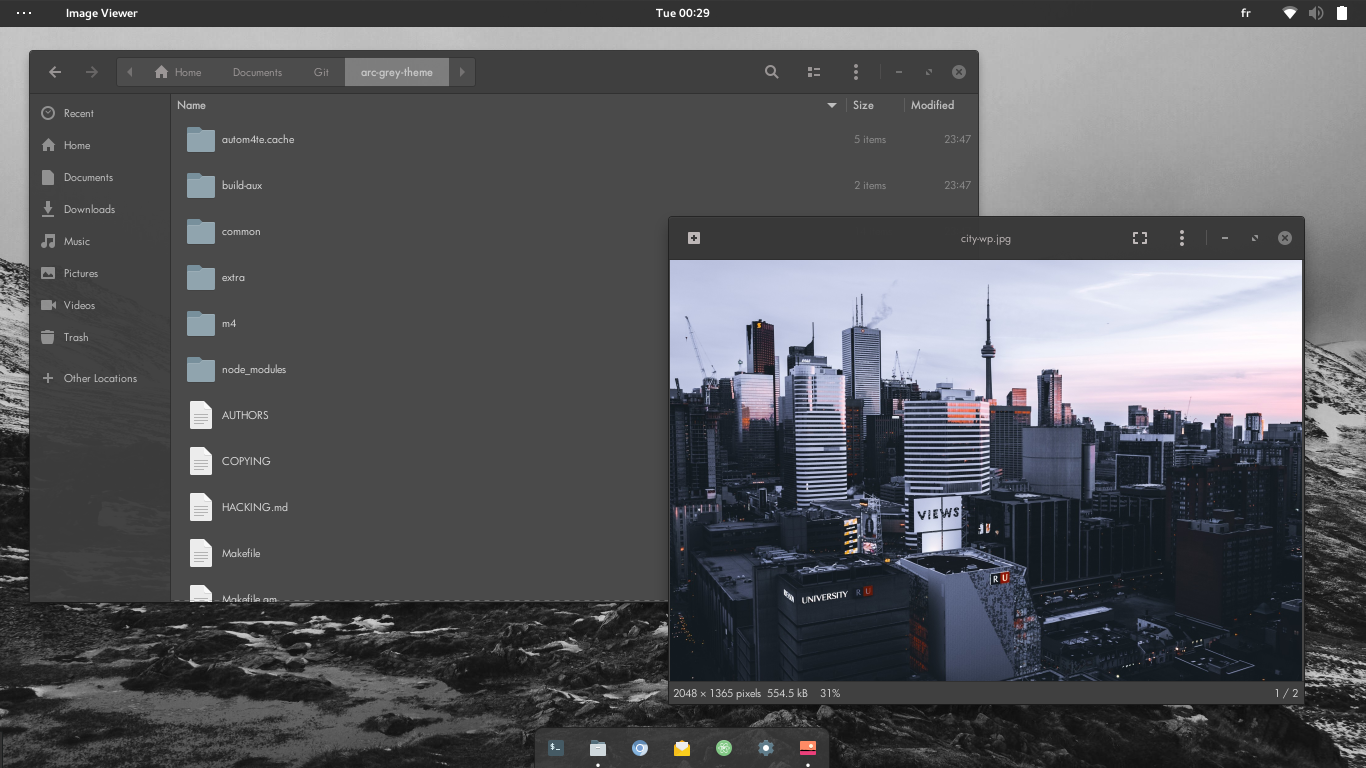This screenshot has width=1366, height=768.
Task: Open the file manager's three-dot menu
Action: click(x=855, y=72)
